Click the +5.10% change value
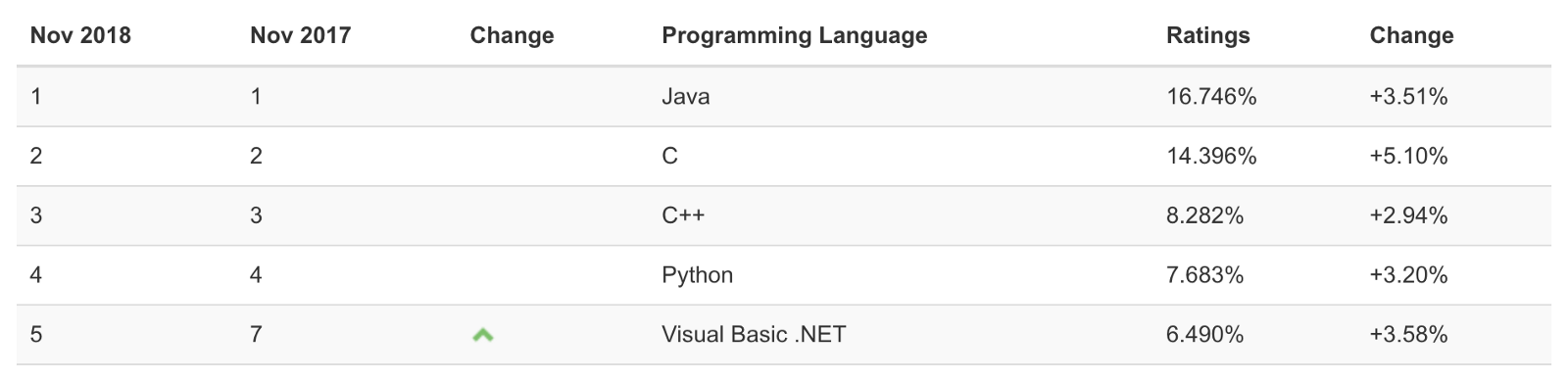Viewport: 1568px width, 380px height. [x=1408, y=156]
